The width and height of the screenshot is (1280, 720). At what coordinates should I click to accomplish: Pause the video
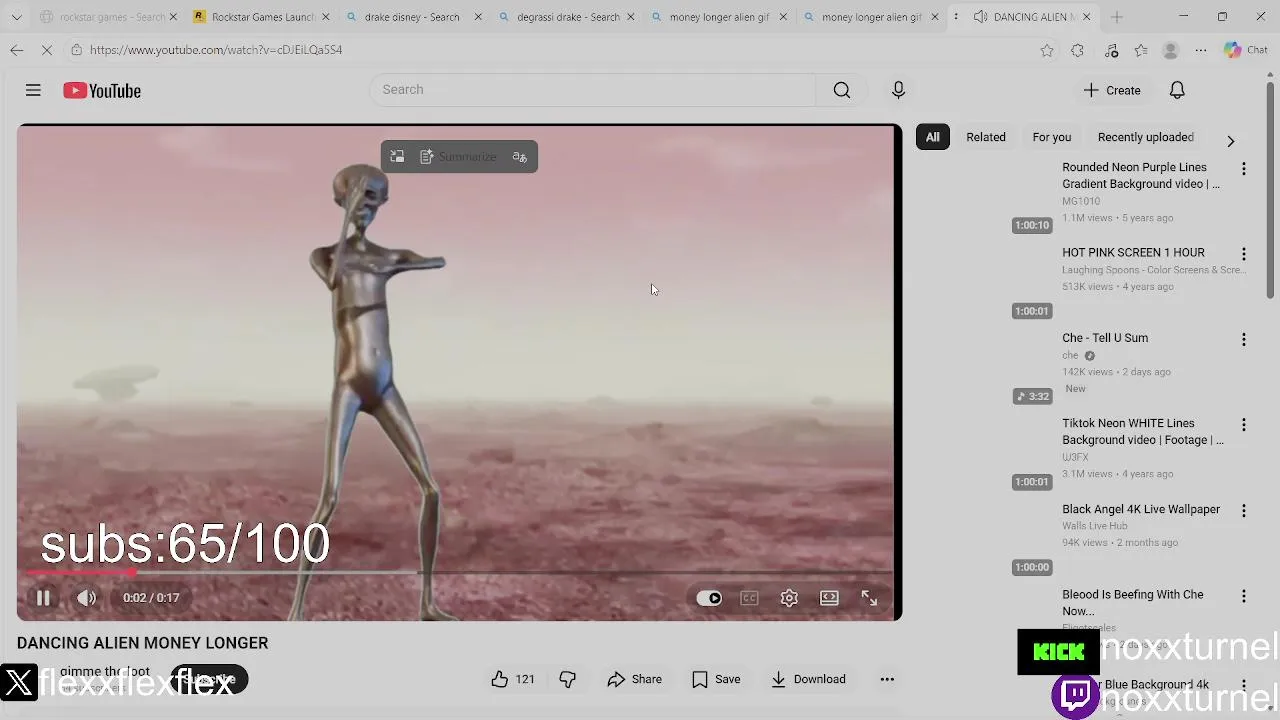click(x=43, y=598)
